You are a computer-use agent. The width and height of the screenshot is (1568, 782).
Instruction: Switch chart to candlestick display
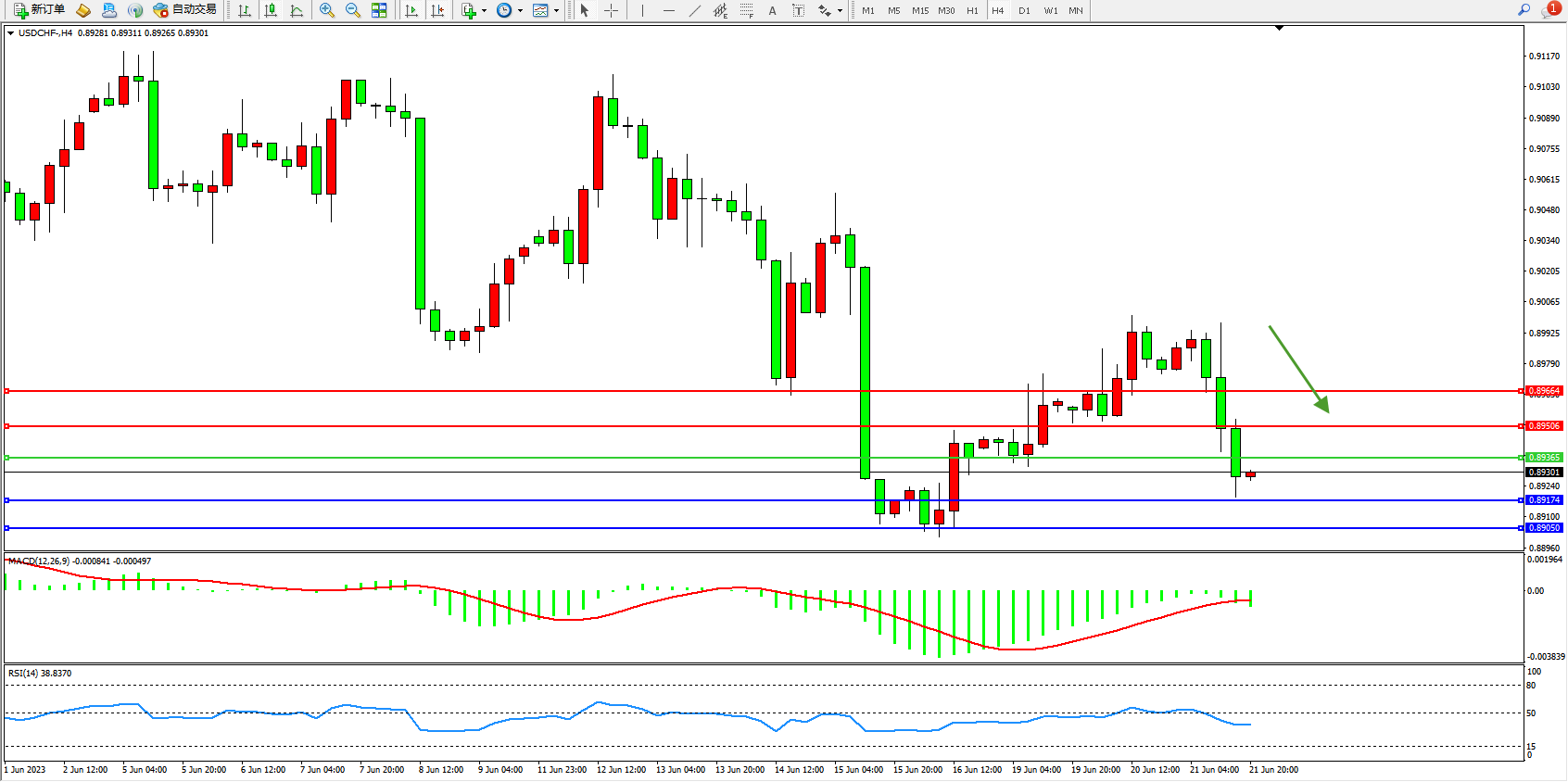pyautogui.click(x=271, y=10)
